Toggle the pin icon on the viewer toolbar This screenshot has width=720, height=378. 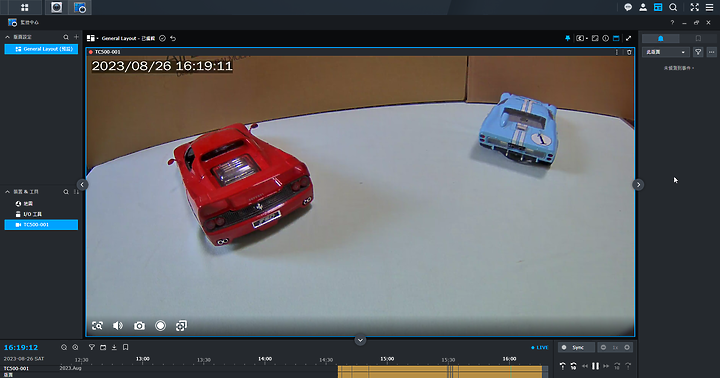point(568,39)
